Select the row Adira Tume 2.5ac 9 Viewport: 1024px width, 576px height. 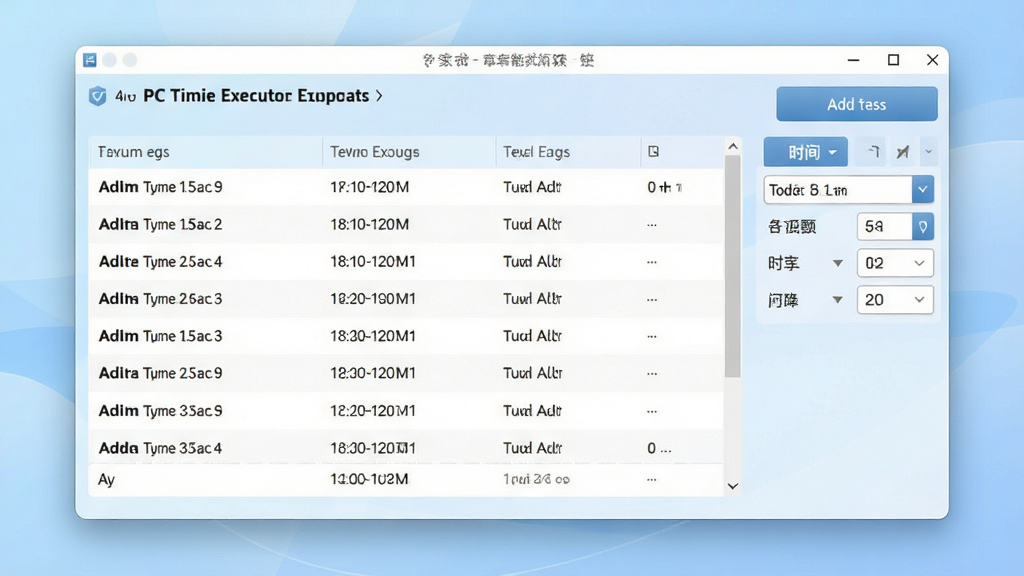(406, 374)
